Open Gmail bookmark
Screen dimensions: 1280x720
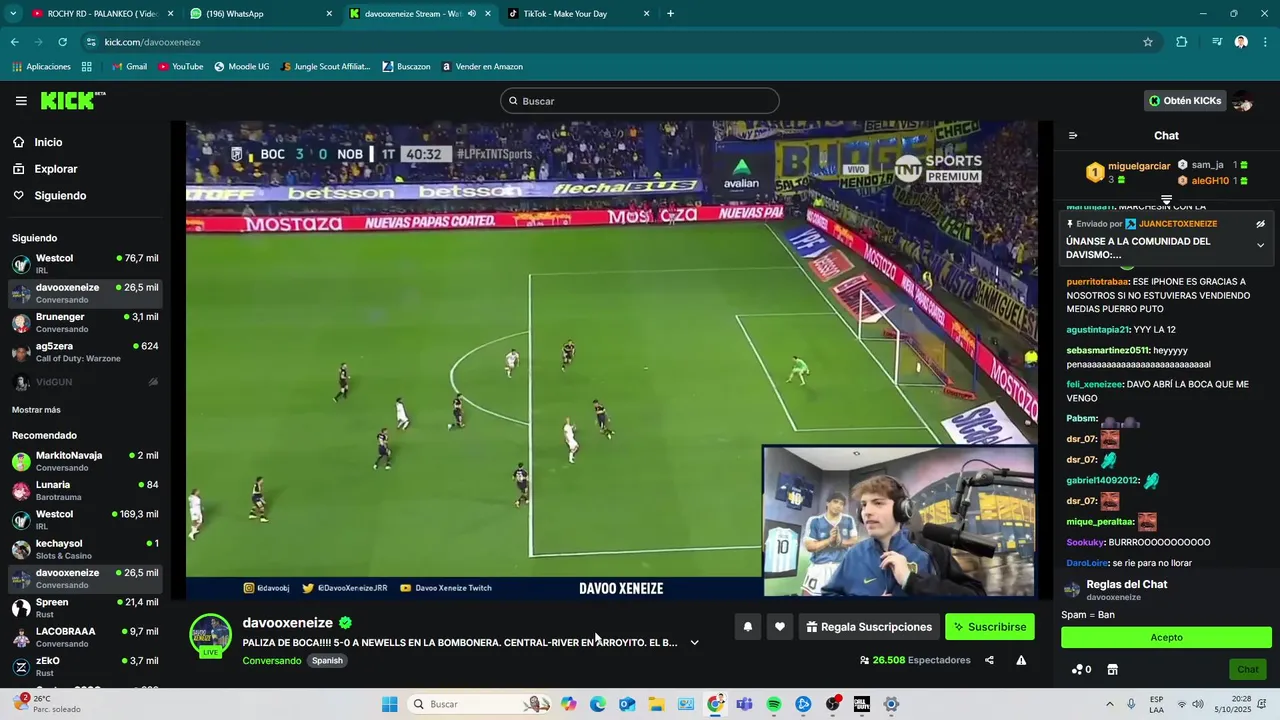[x=129, y=67]
